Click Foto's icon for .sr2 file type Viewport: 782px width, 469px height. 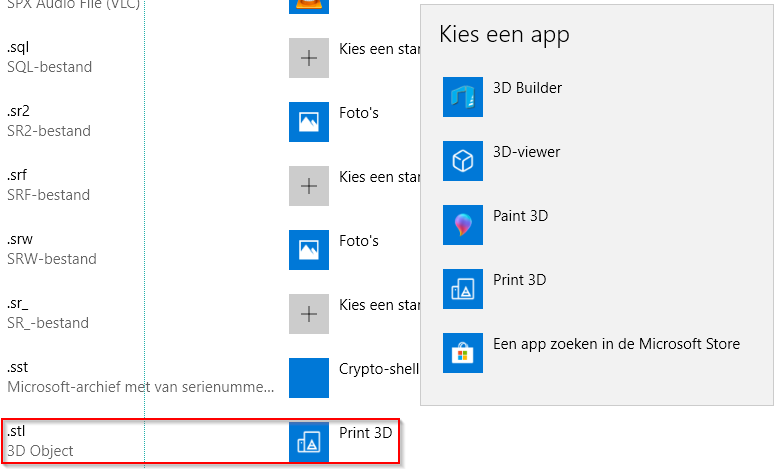(309, 122)
